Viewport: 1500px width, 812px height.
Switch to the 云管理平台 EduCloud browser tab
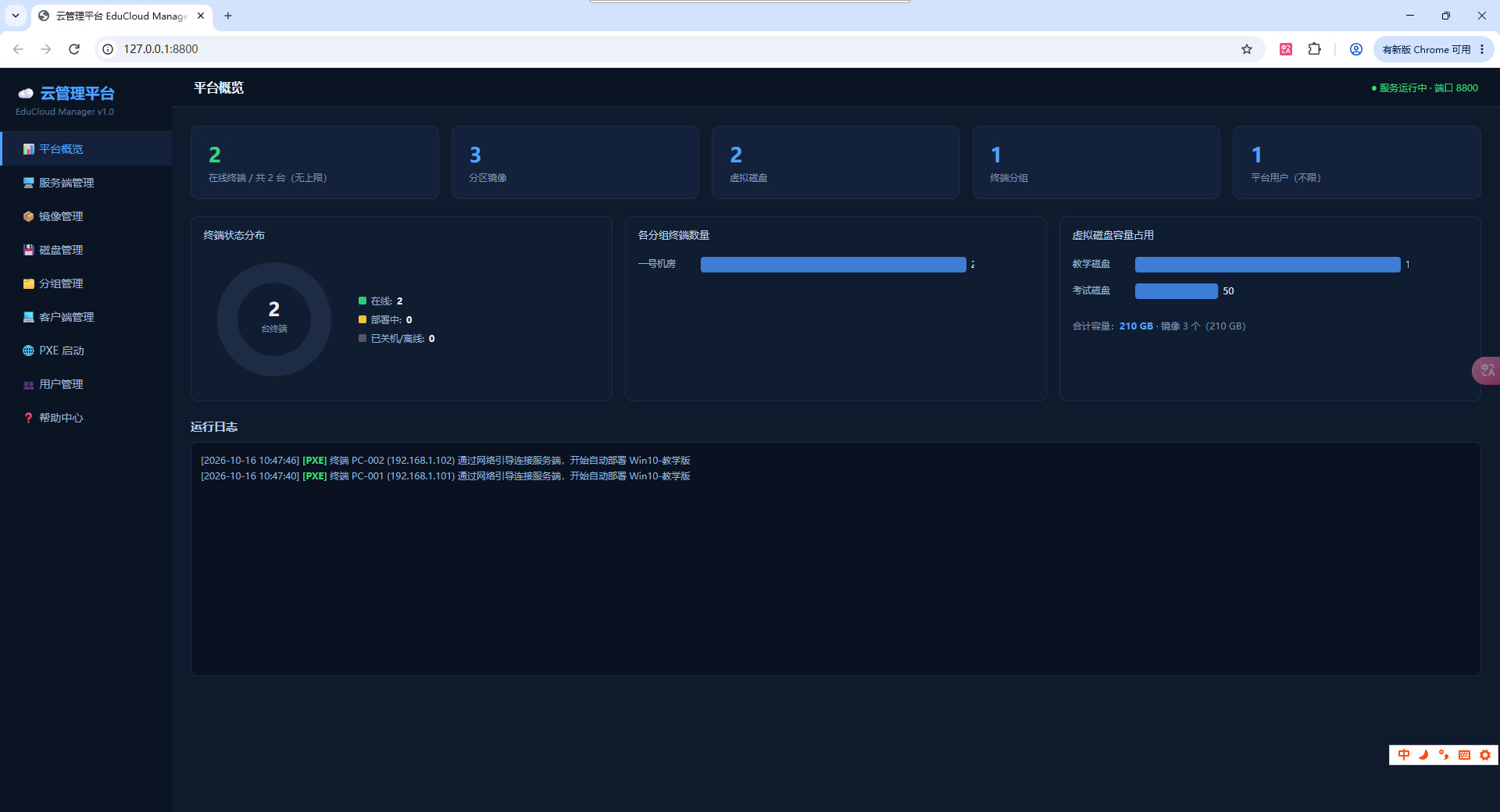(x=121, y=16)
